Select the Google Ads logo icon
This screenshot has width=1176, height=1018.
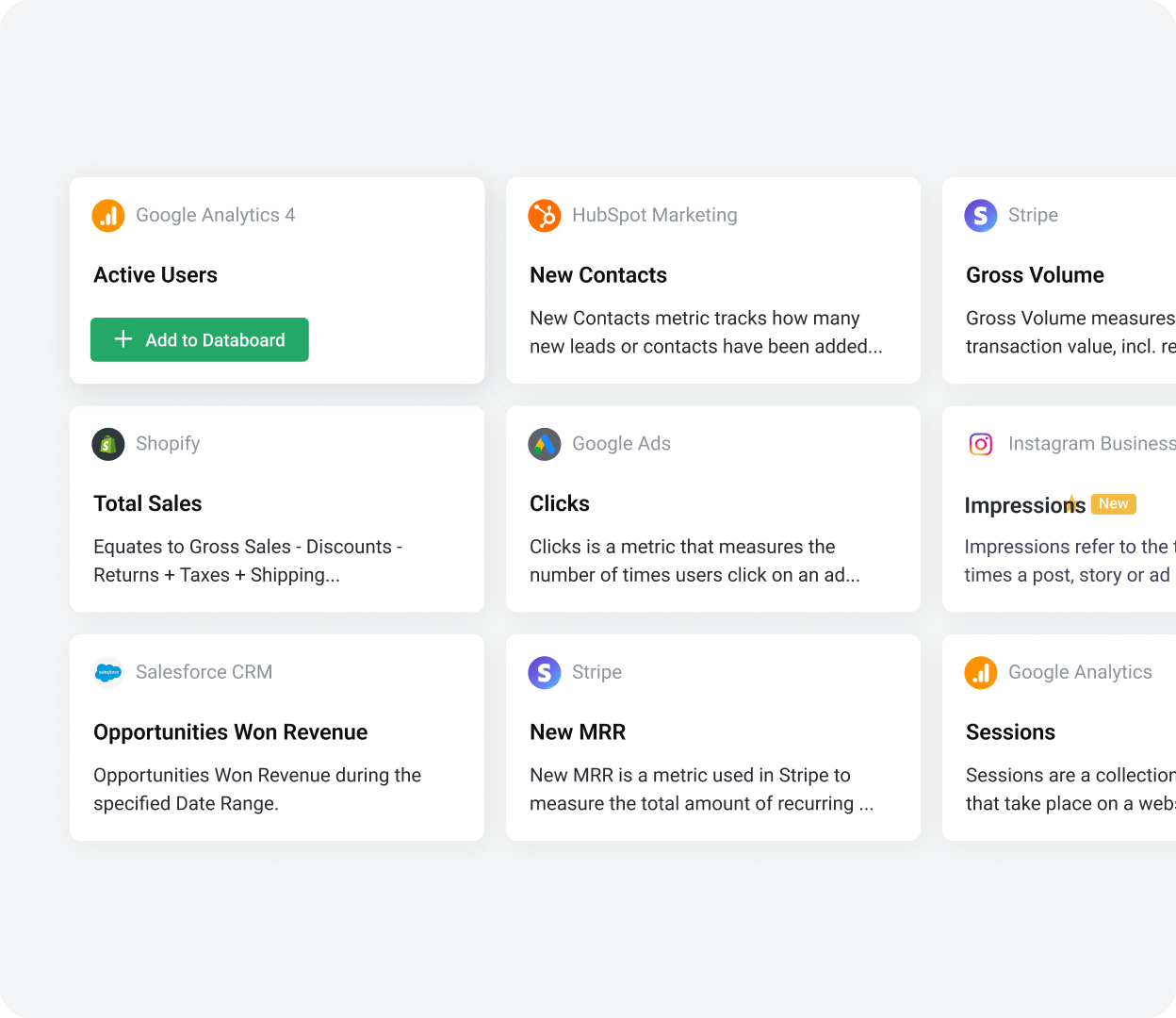[x=545, y=444]
